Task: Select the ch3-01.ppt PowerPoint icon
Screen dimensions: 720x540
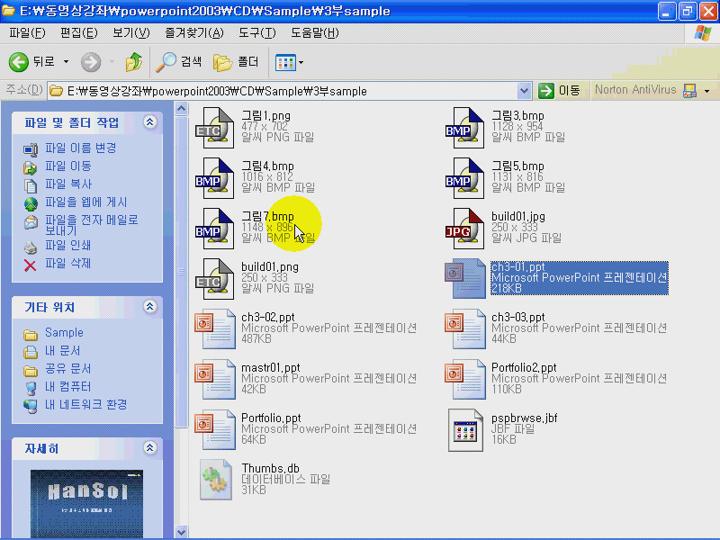Action: pos(465,279)
